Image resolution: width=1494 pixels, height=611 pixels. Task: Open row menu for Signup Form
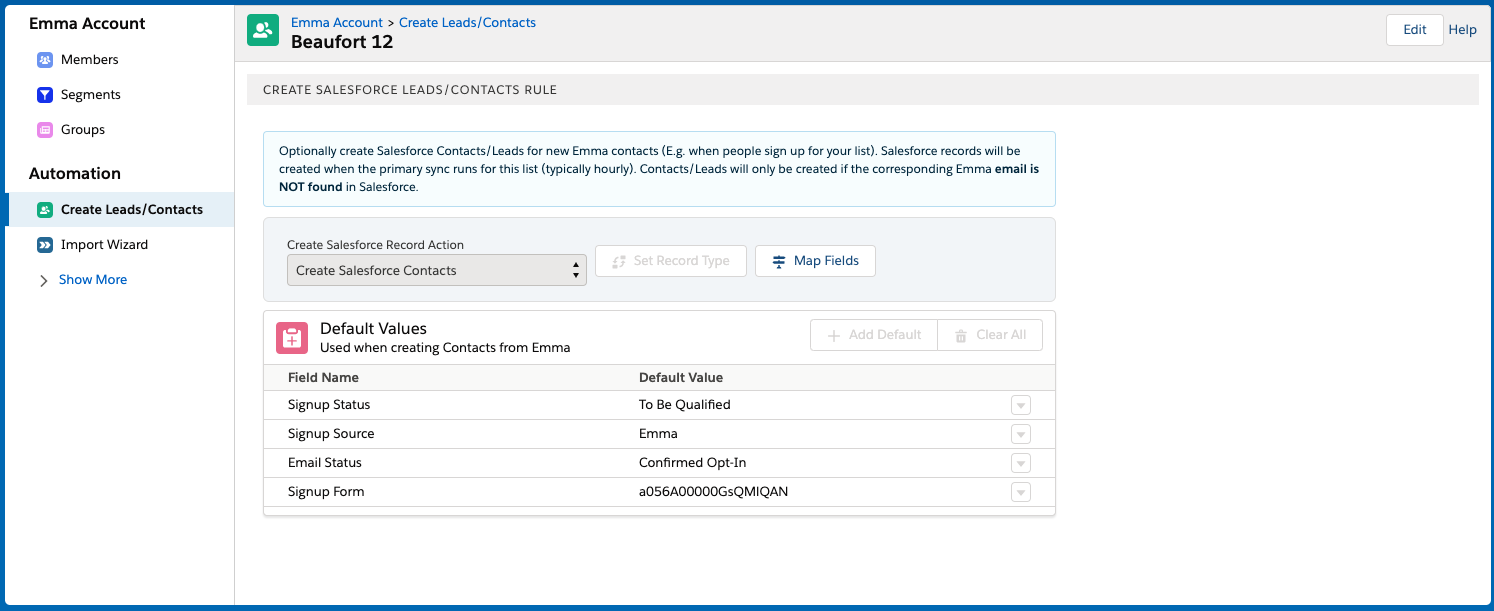pyautogui.click(x=1020, y=492)
